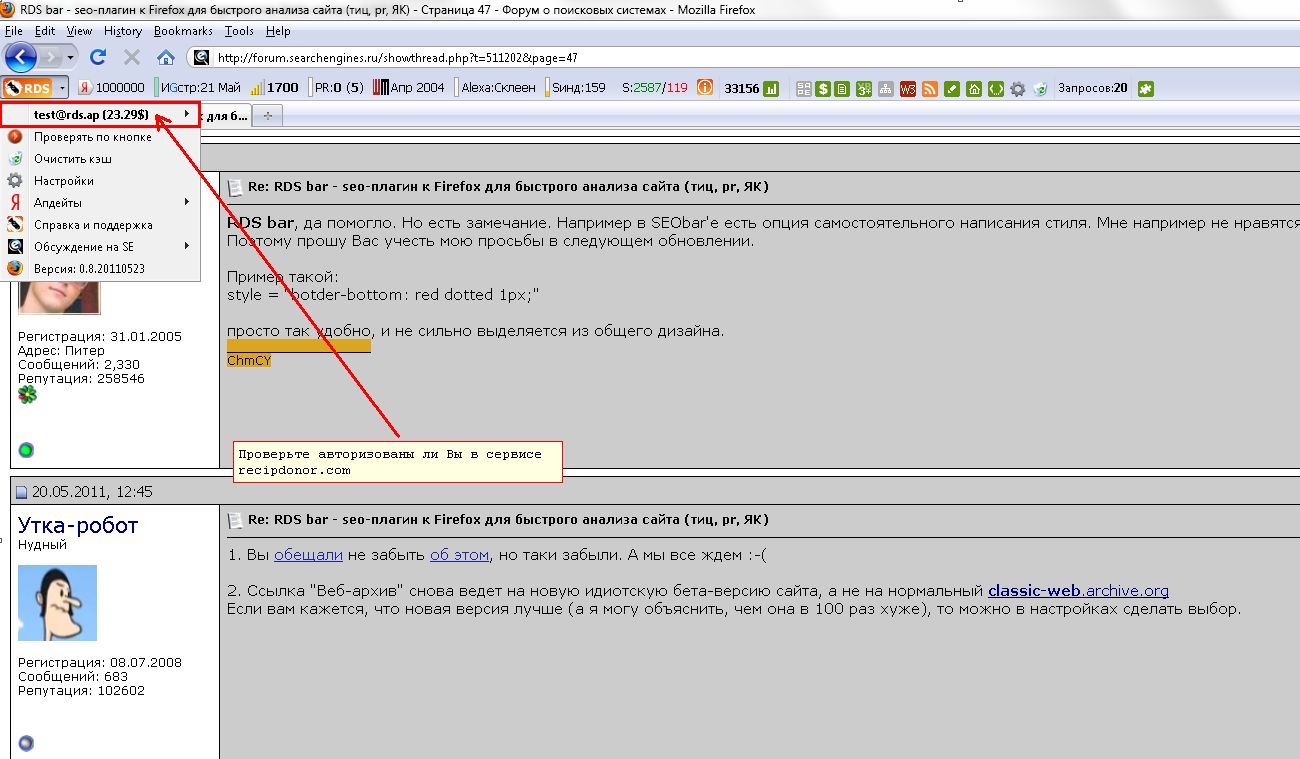Choose 'Очистить кэш' from RDS menu
Viewport: 1300px width, 759px height.
pos(100,159)
